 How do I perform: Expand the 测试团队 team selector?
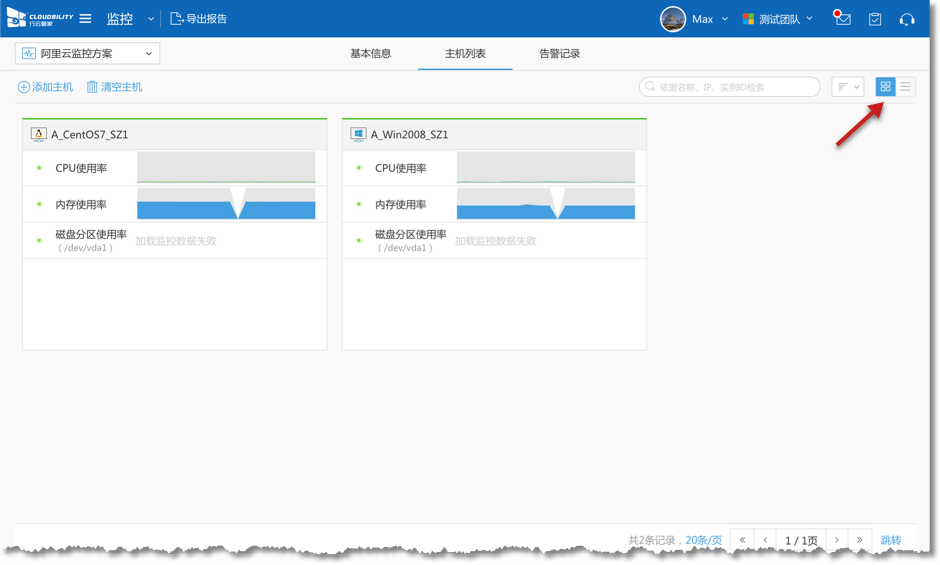click(778, 19)
